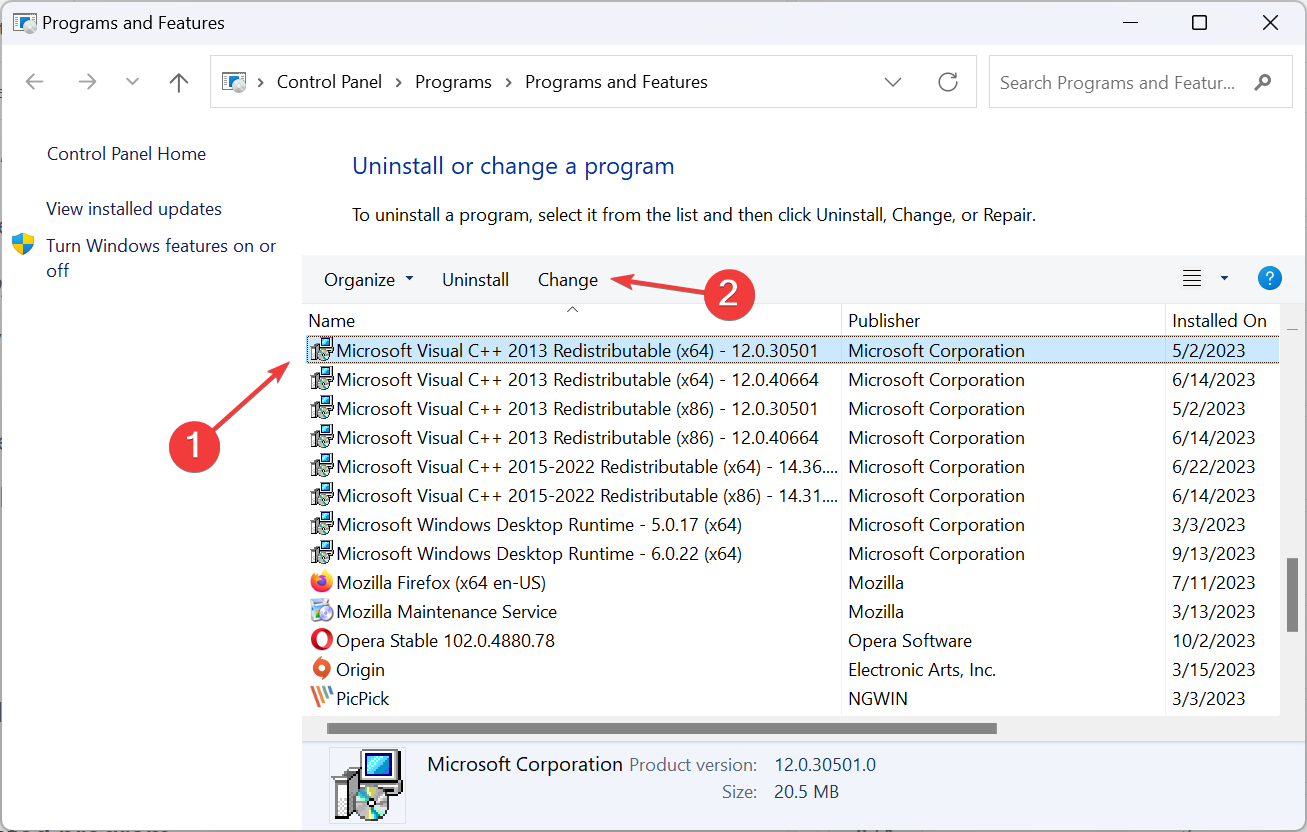Open the Organize dropdown menu
Screen dimensions: 1307x832
368,280
